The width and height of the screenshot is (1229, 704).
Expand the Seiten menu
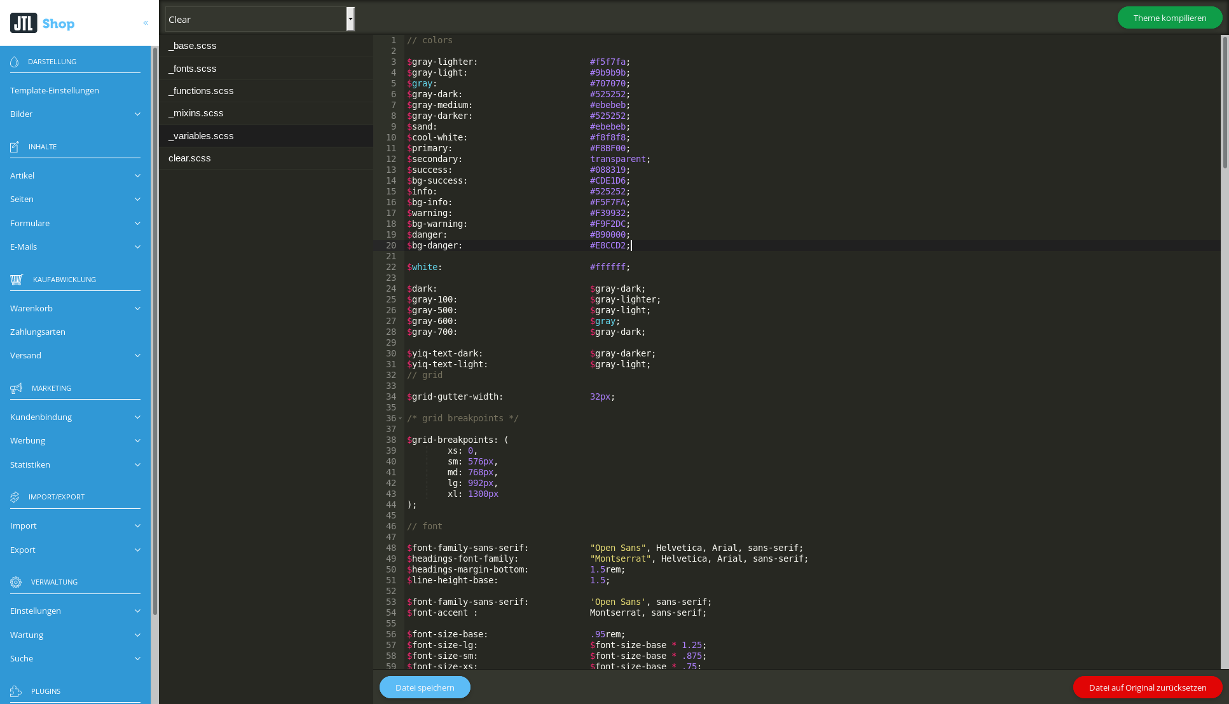[x=138, y=200]
